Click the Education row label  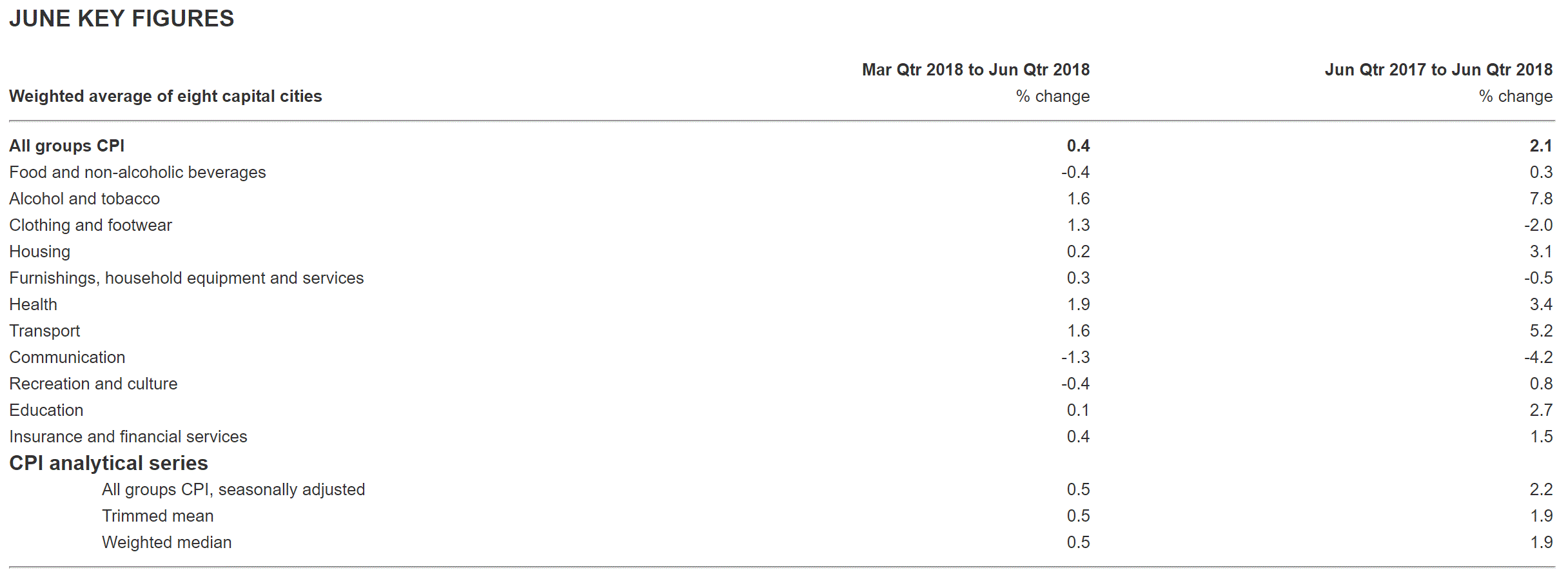point(46,410)
